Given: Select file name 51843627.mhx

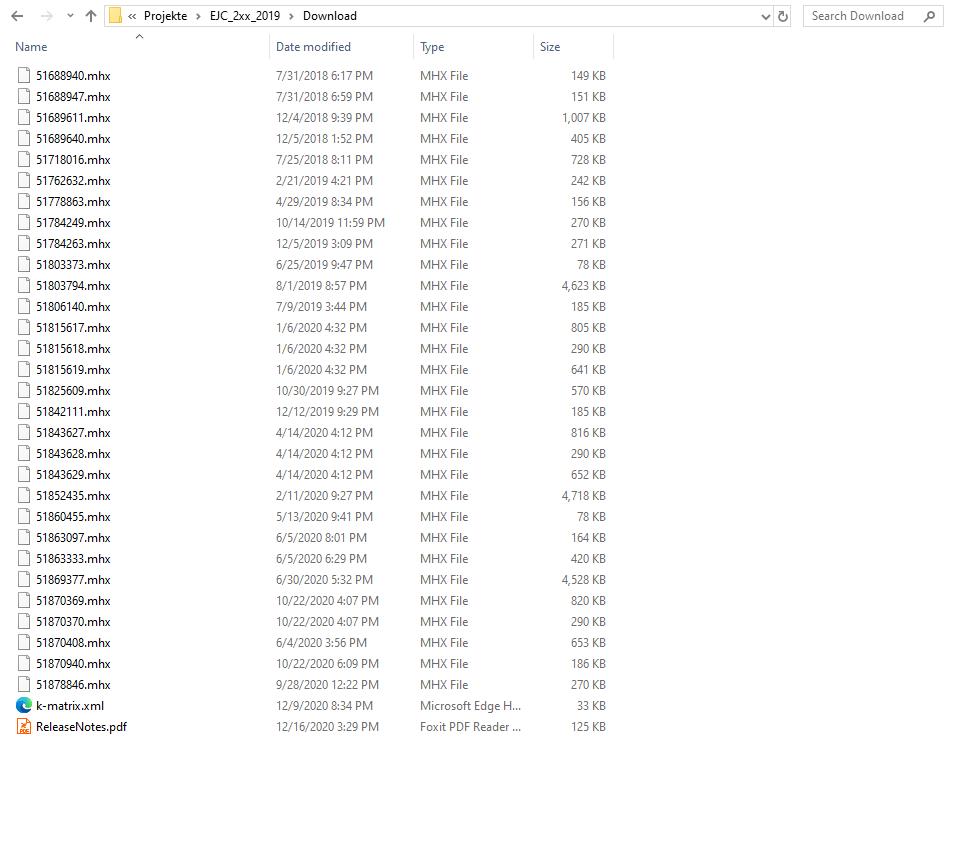Looking at the screenshot, I should (x=73, y=433).
